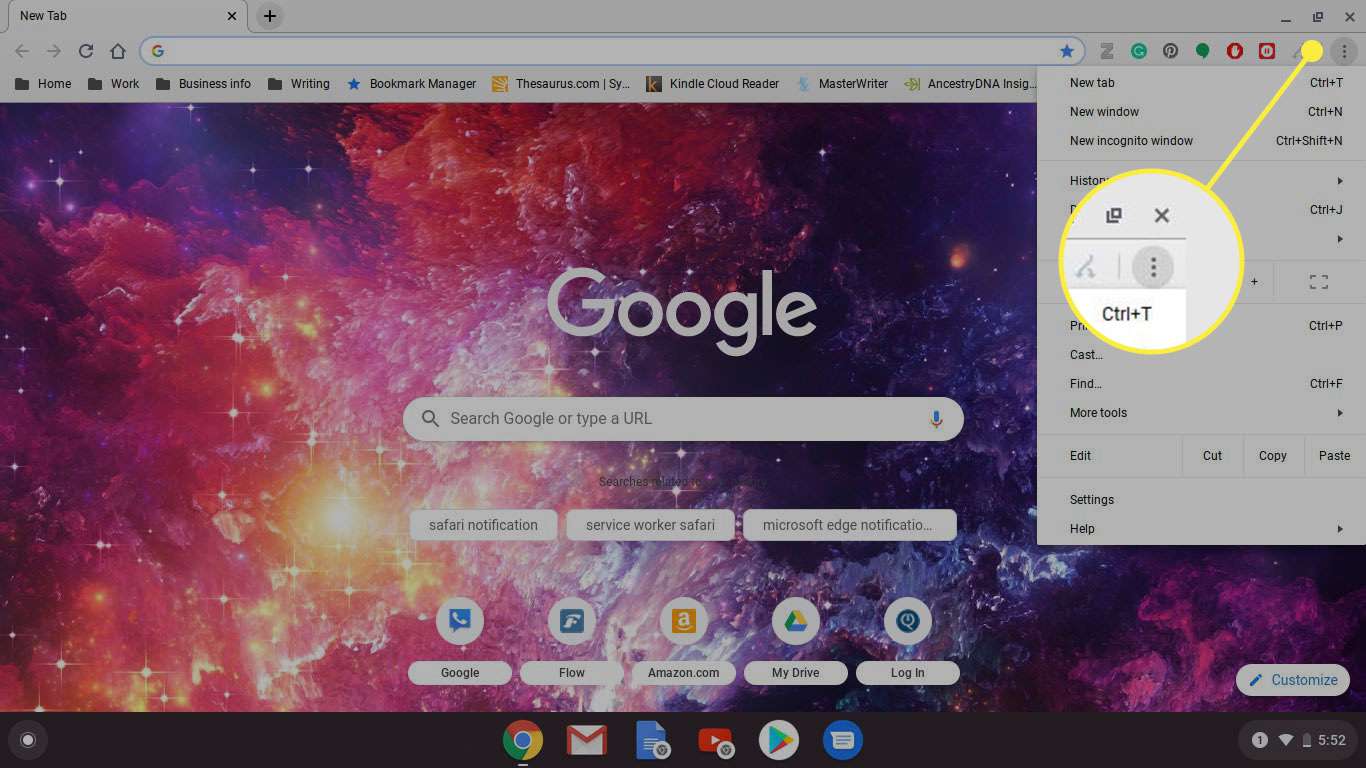Open the Home bookmarks folder
The height and width of the screenshot is (768, 1366).
(43, 84)
